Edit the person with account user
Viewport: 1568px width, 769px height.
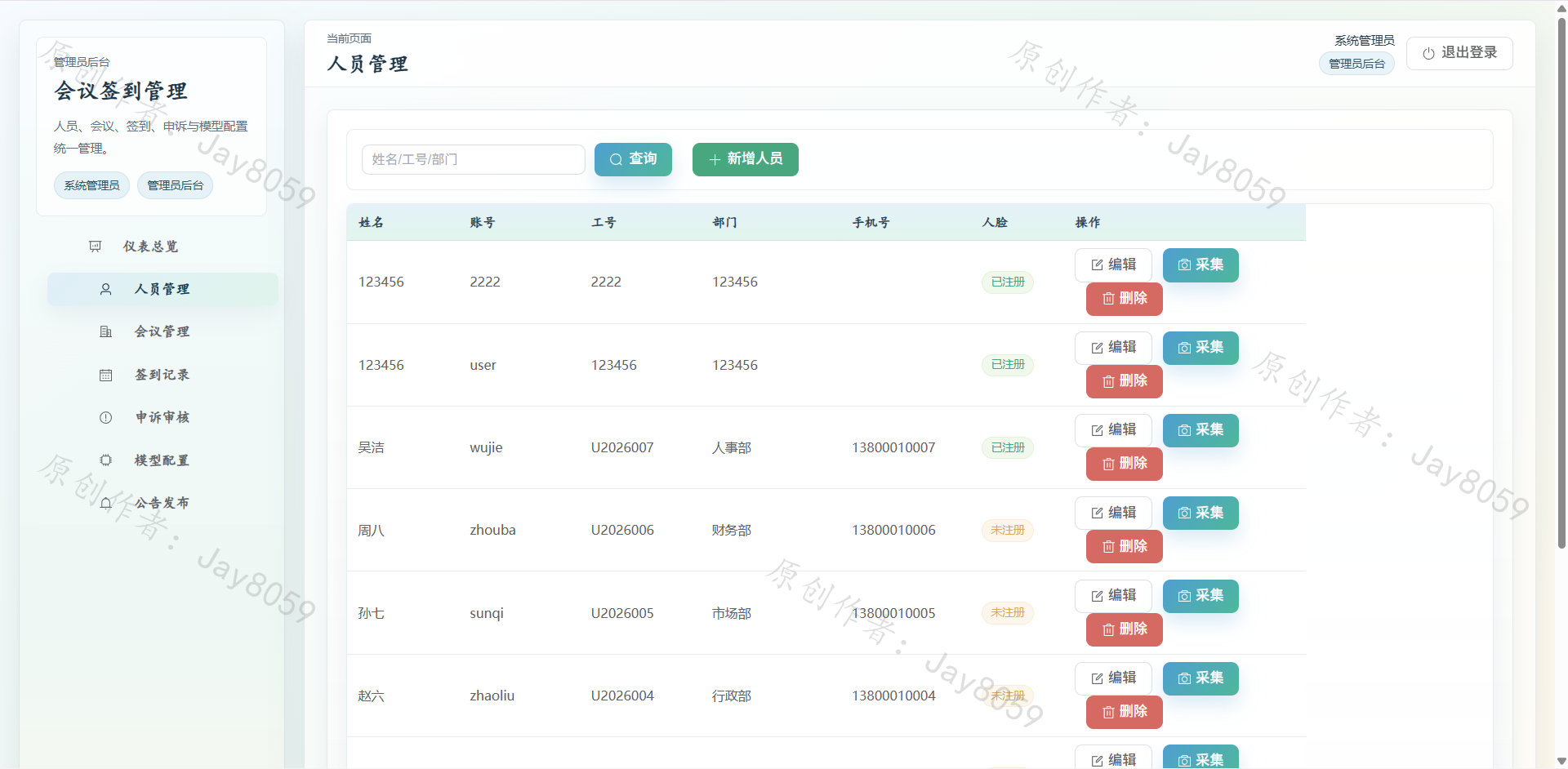click(1113, 348)
